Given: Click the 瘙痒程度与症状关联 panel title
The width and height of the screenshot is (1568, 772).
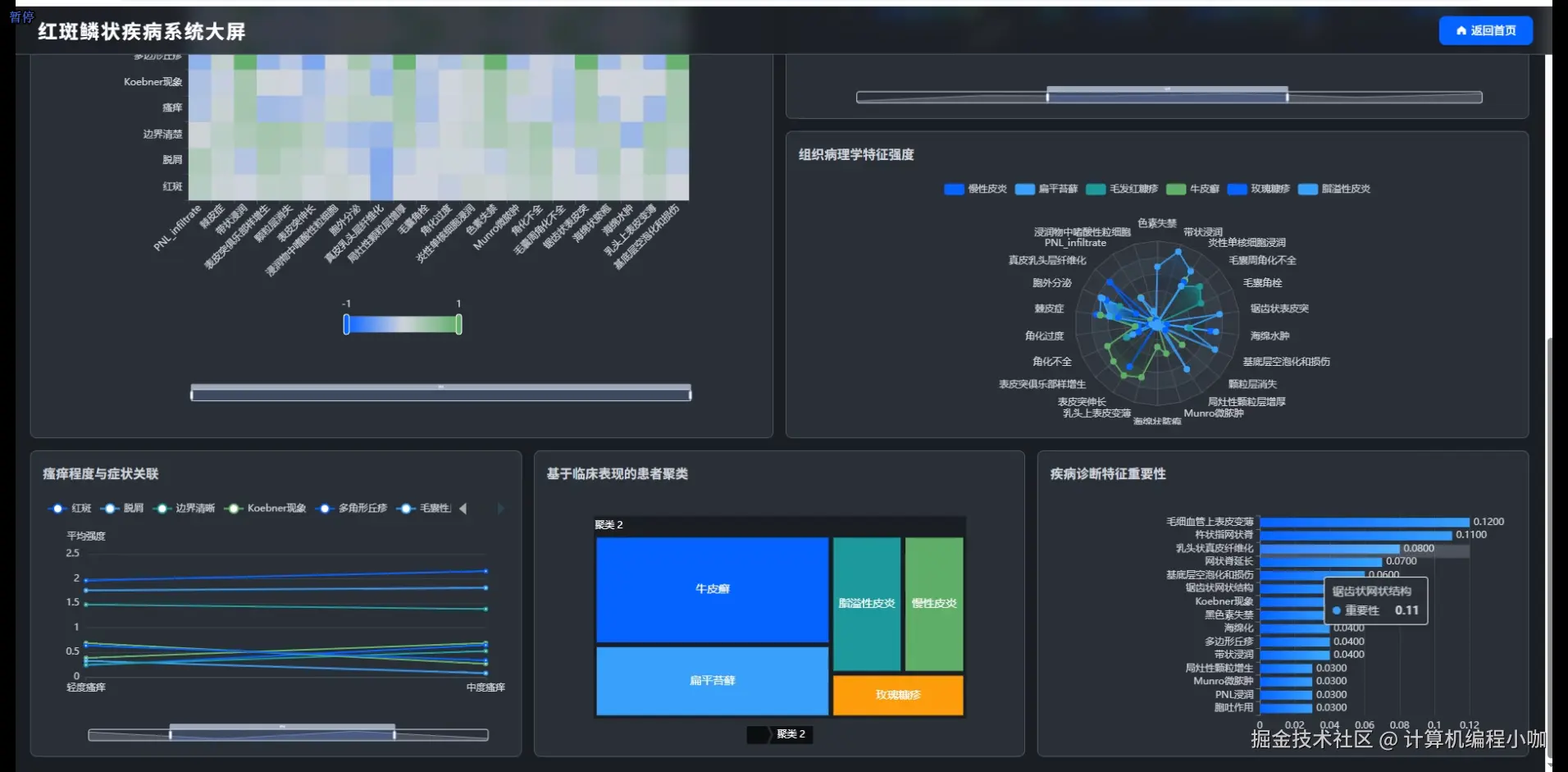Looking at the screenshot, I should point(101,474).
